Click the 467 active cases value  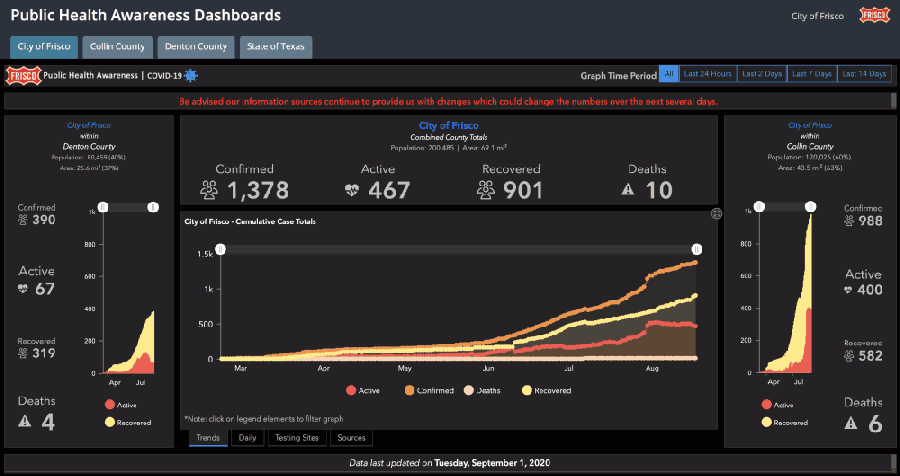coord(389,191)
